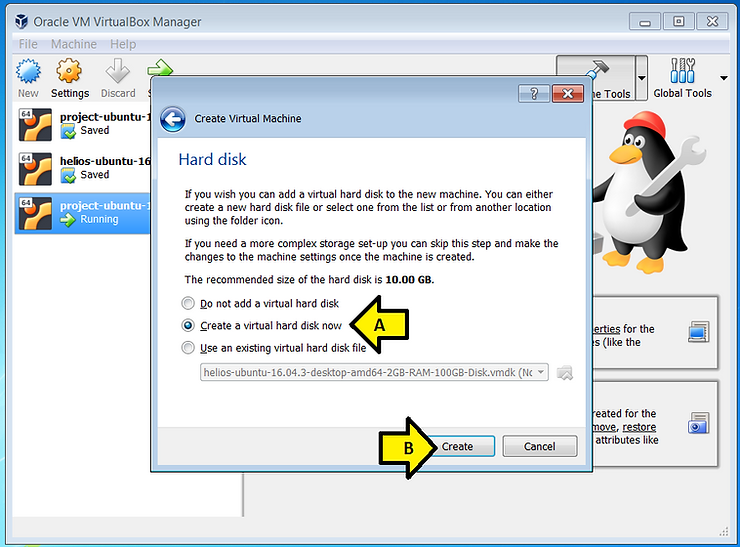Open the Machine menu

74,44
